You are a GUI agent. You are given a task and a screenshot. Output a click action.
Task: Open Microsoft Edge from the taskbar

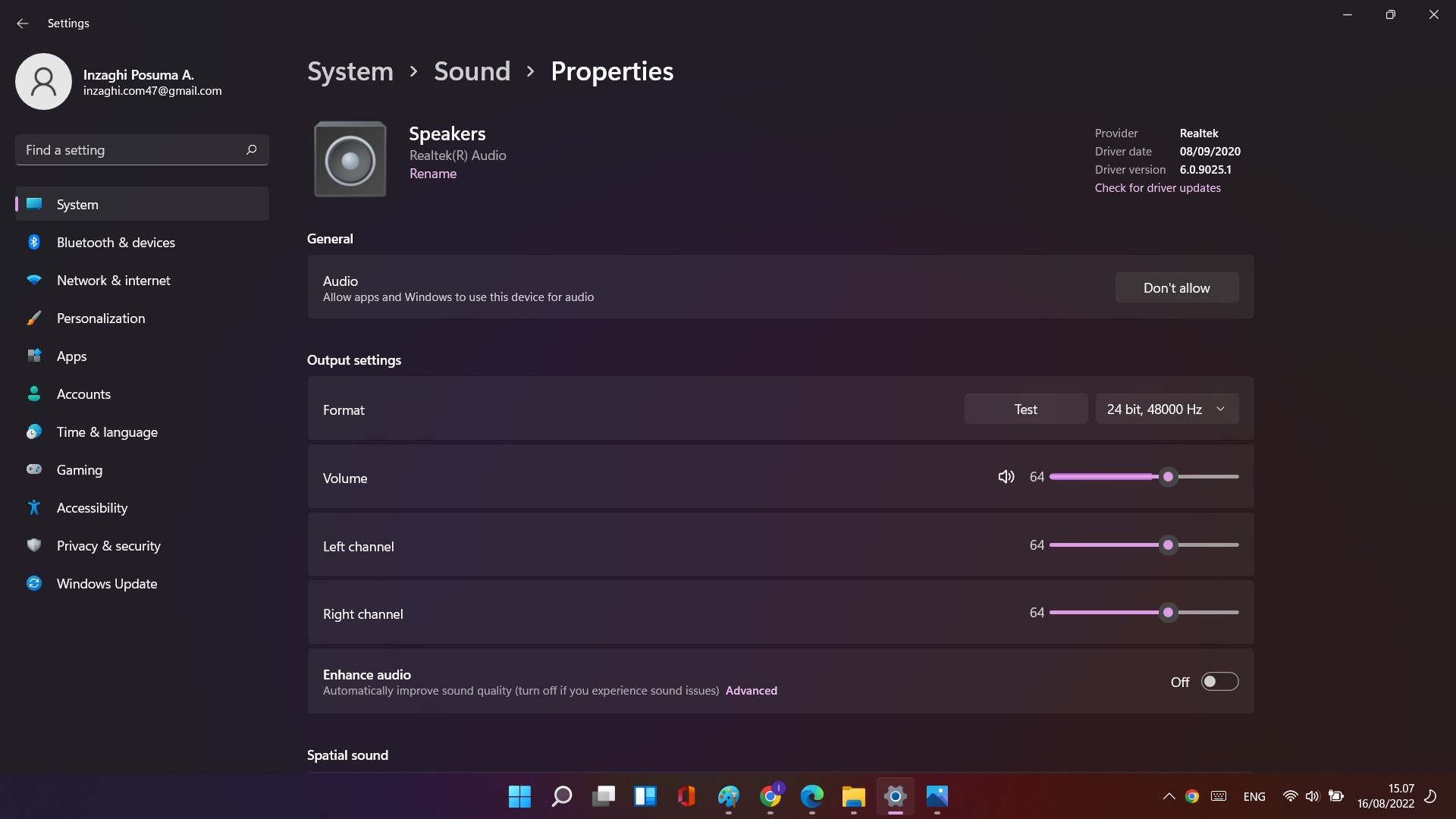click(812, 796)
